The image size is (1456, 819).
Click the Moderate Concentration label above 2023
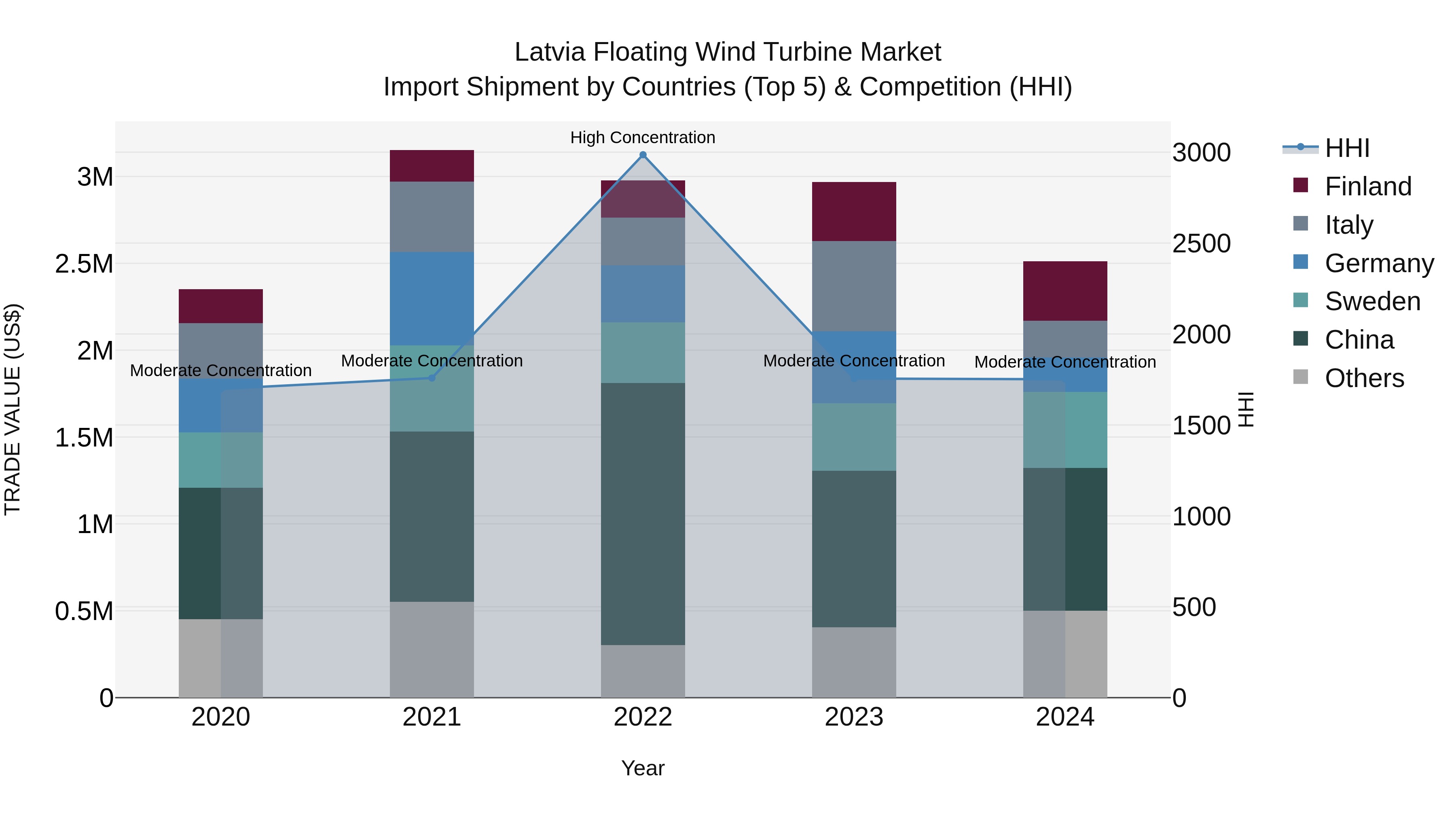pyautogui.click(x=854, y=361)
